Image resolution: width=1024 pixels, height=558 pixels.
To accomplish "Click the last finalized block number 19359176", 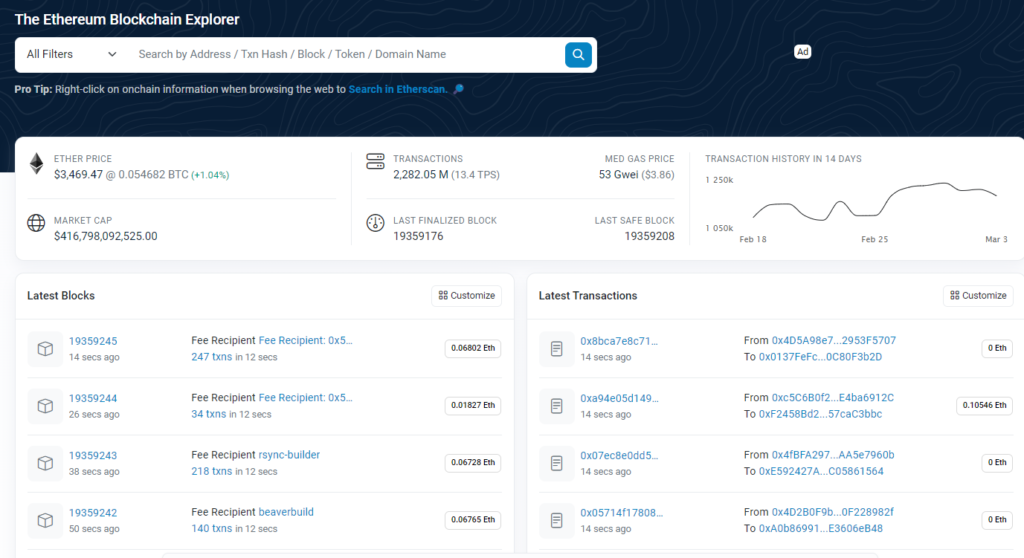I will pos(418,236).
